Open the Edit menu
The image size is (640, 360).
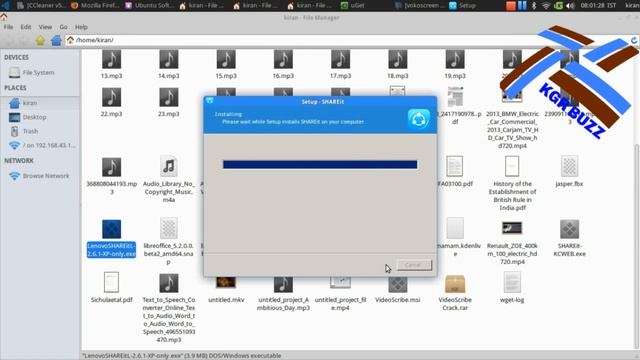pyautogui.click(x=26, y=27)
